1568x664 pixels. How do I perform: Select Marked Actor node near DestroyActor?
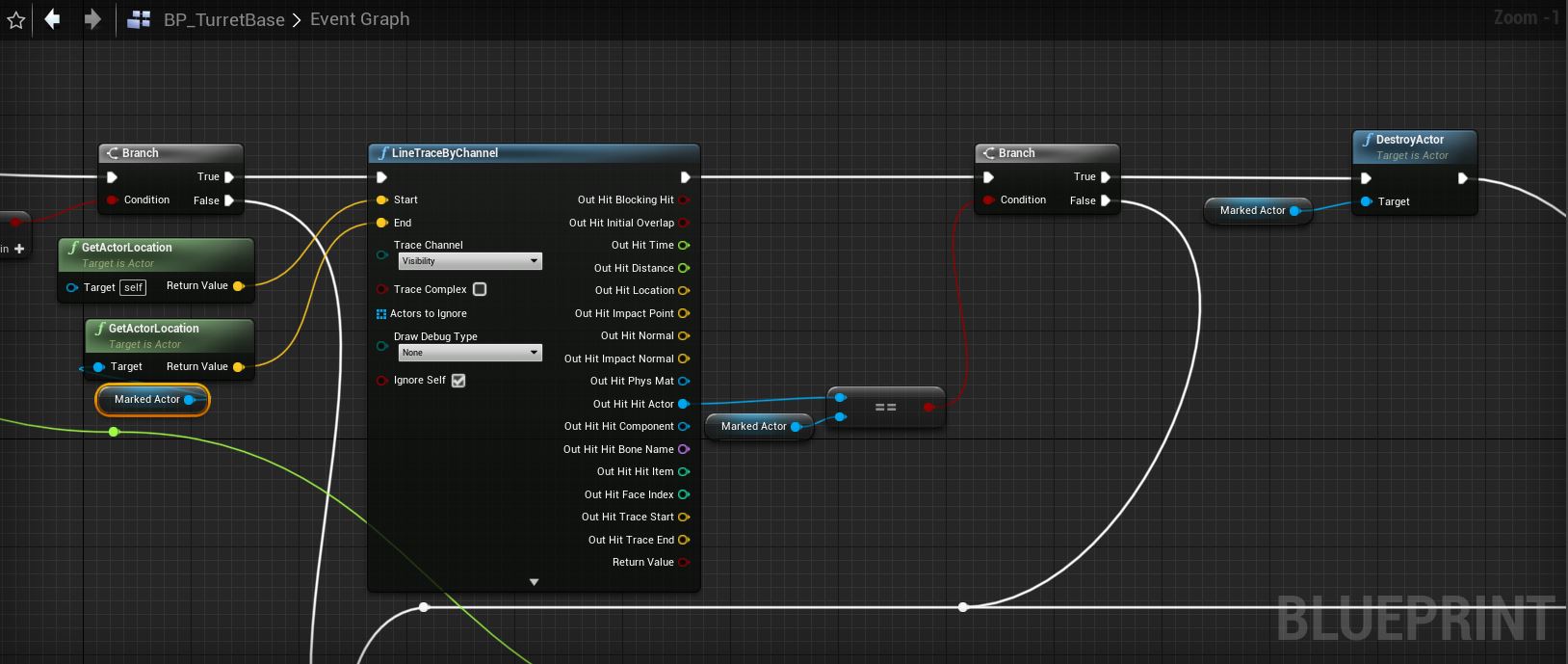(x=1258, y=210)
